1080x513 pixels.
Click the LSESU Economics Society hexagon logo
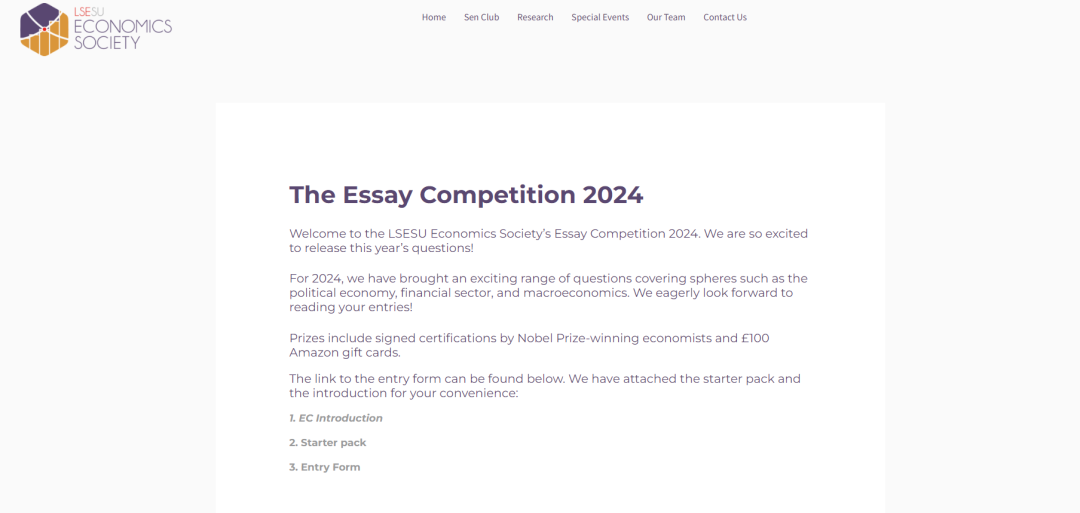[x=44, y=29]
